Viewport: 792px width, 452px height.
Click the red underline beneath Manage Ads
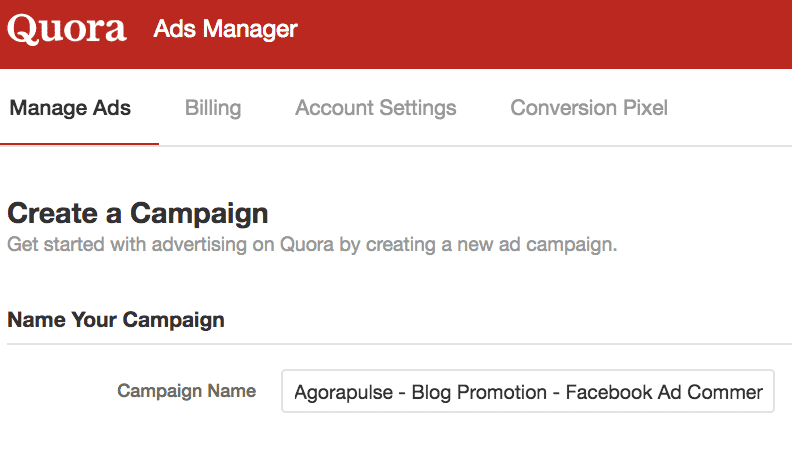(79, 144)
